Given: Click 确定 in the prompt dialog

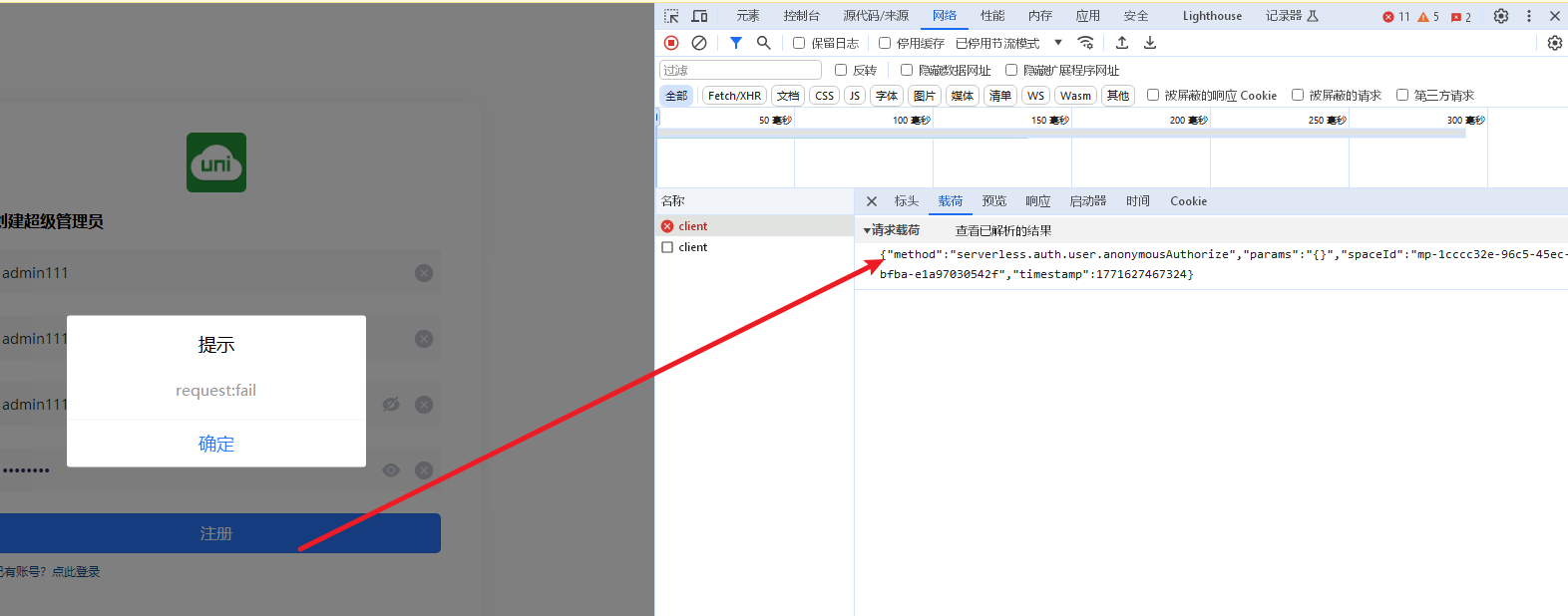Looking at the screenshot, I should [216, 444].
